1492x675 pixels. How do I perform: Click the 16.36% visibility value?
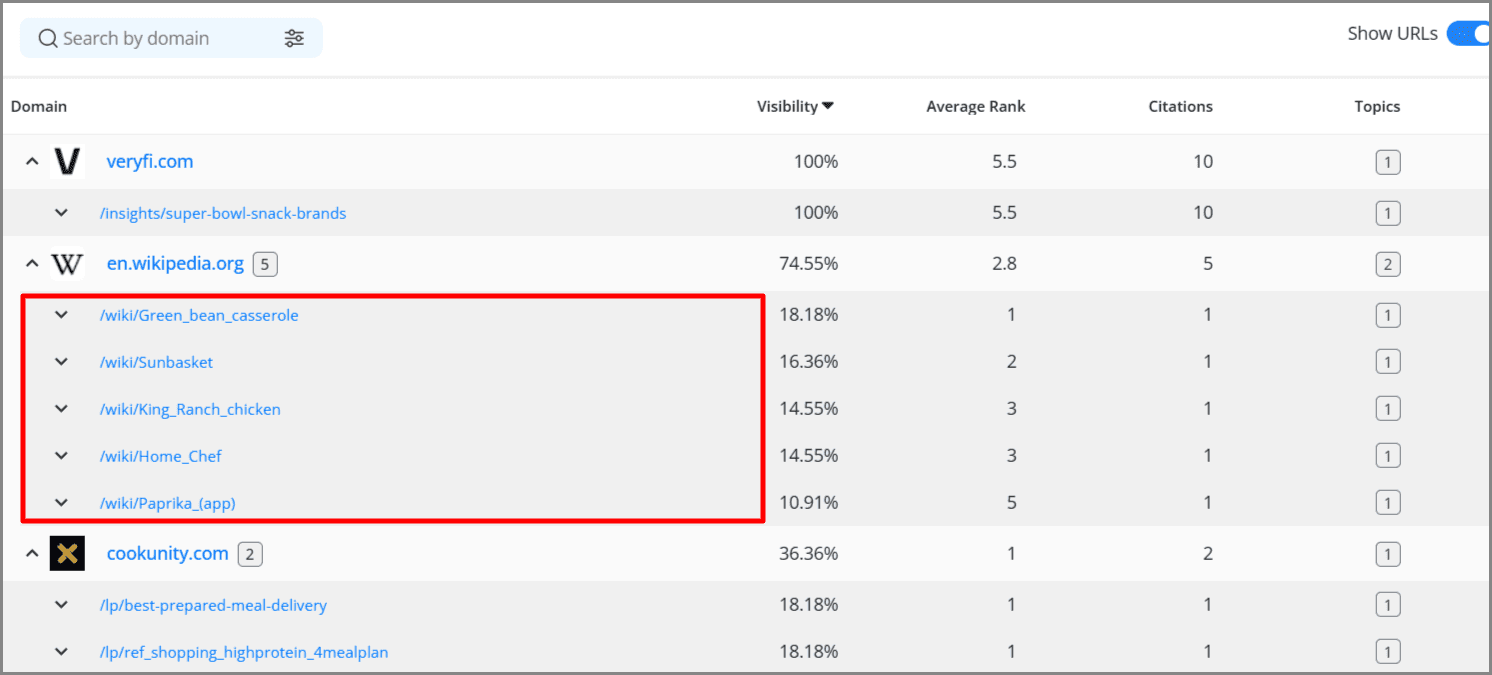808,362
